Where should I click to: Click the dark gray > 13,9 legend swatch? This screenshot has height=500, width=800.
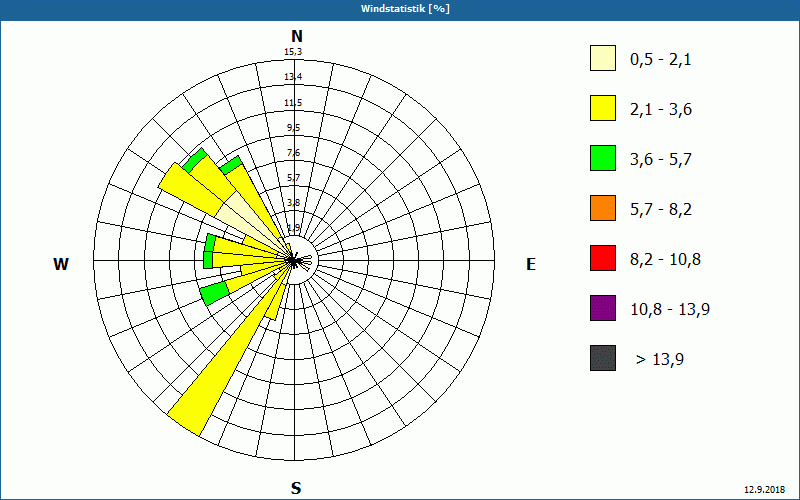tap(603, 358)
